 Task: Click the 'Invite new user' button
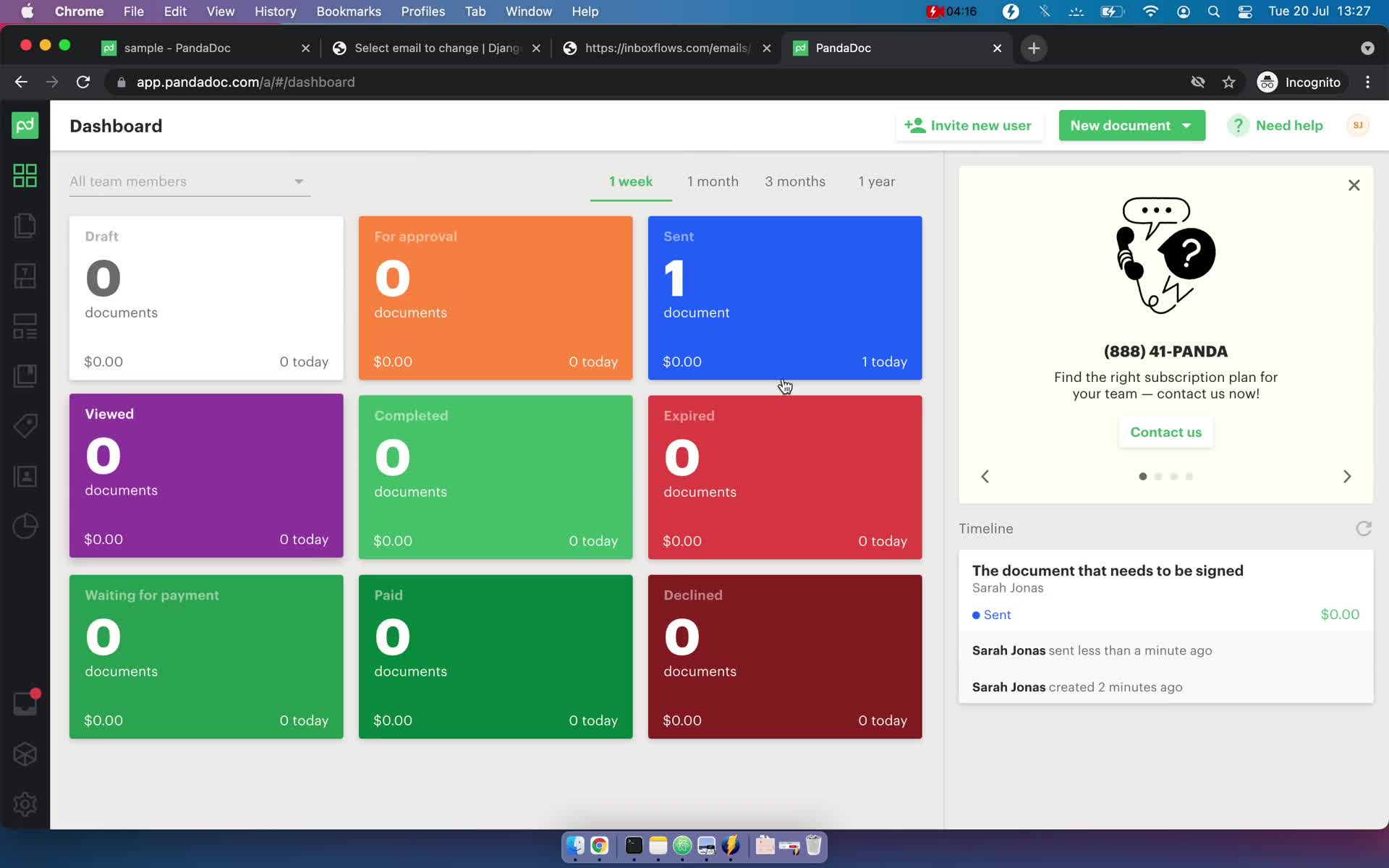(968, 125)
